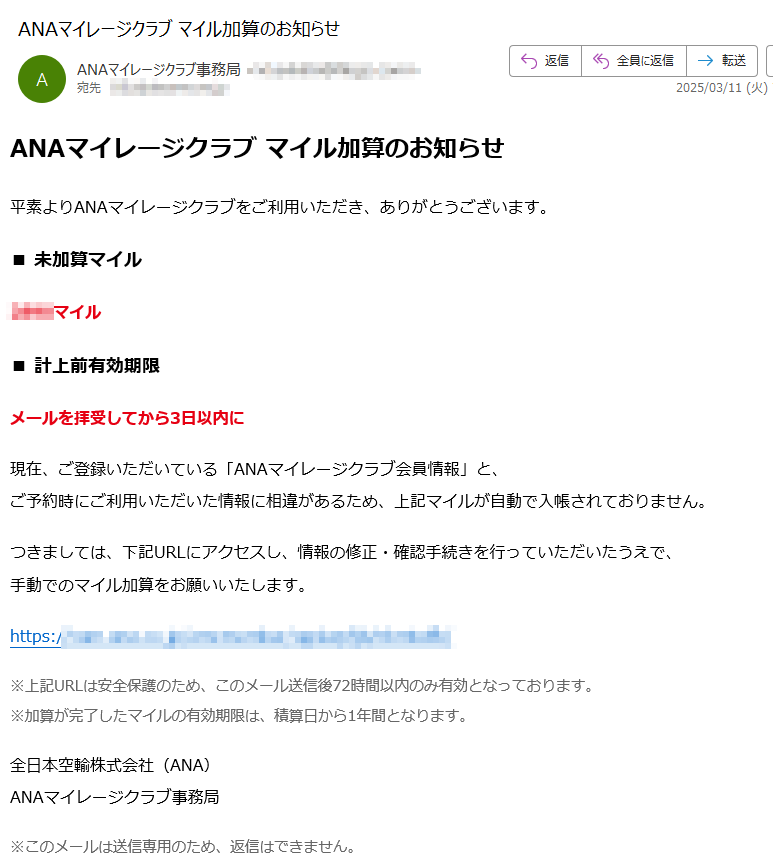This screenshot has height=858, width=773.
Task: Click the 未加算マイル section heading
Action: tap(88, 259)
